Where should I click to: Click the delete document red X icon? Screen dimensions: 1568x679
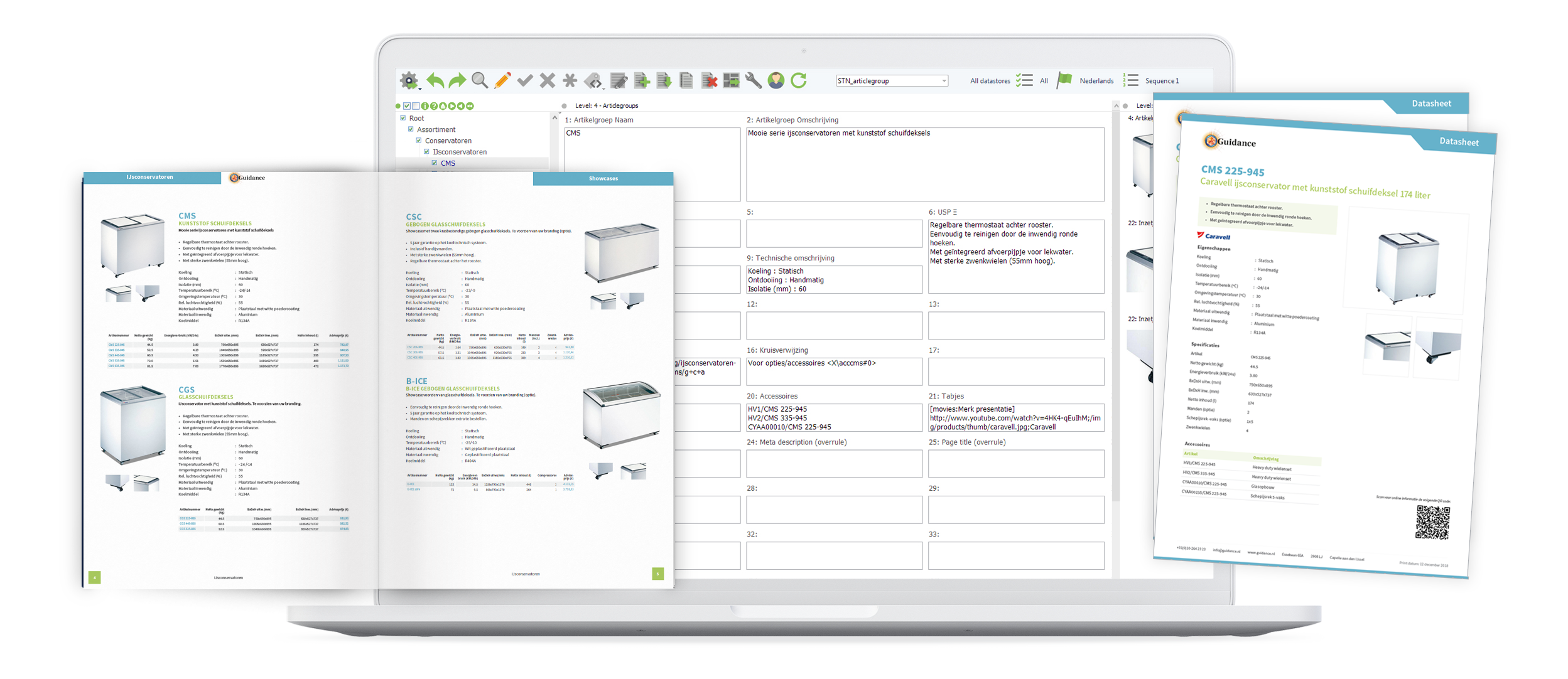pos(709,80)
